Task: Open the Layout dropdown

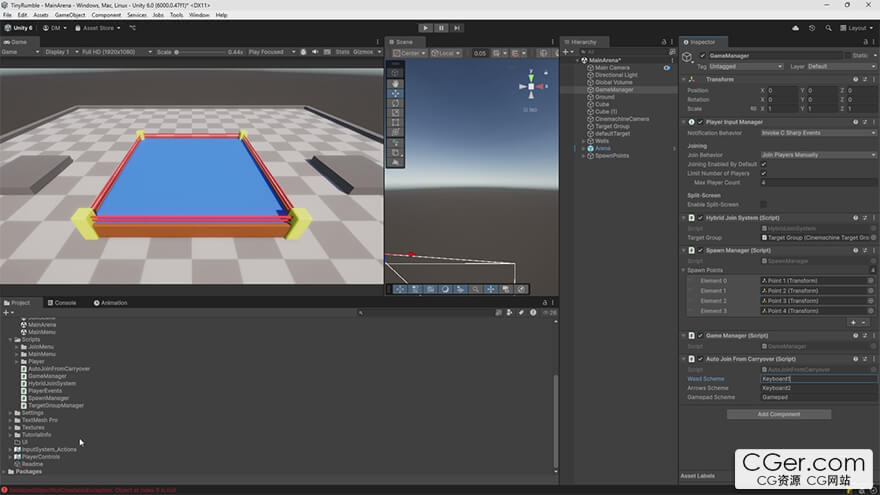Action: pyautogui.click(x=855, y=28)
